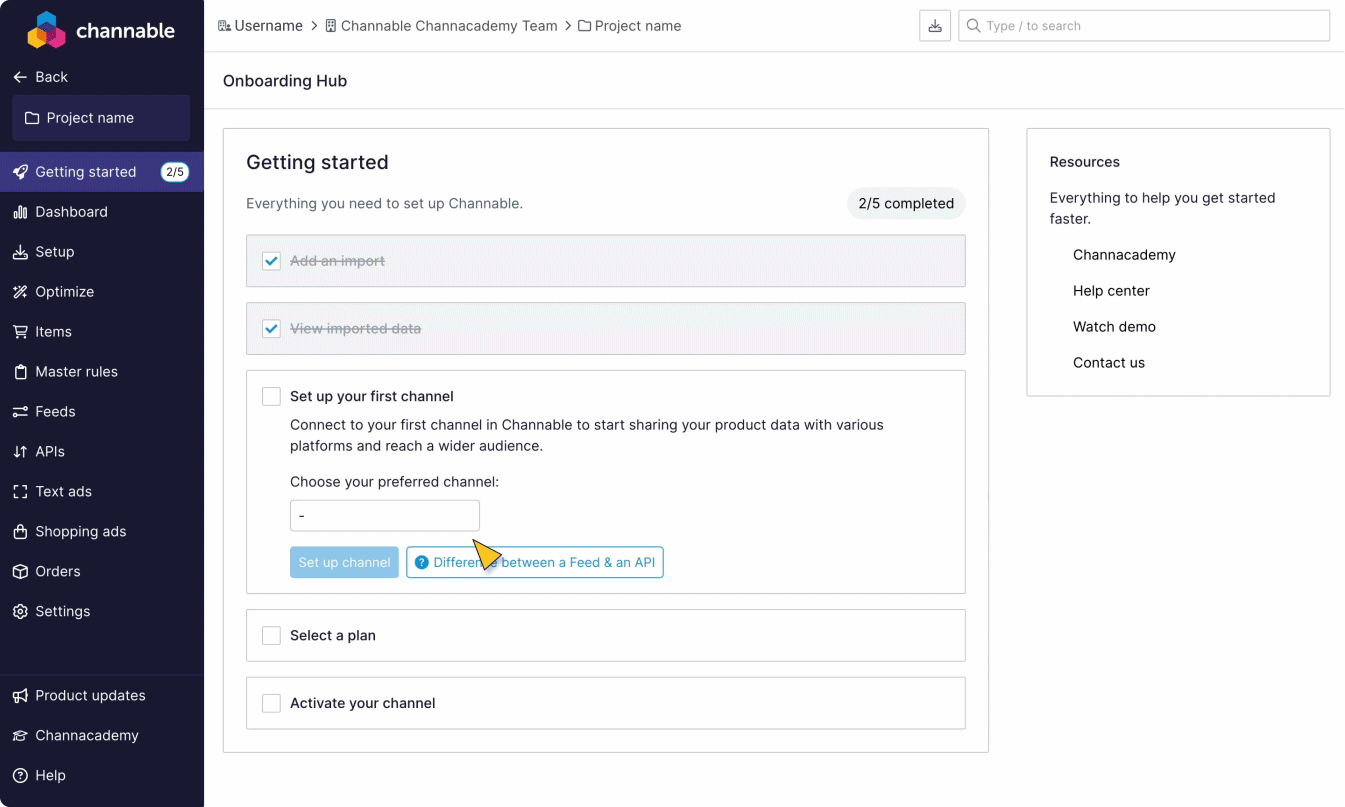Go to Master rules in sidebar
1345x807 pixels.
coord(76,372)
